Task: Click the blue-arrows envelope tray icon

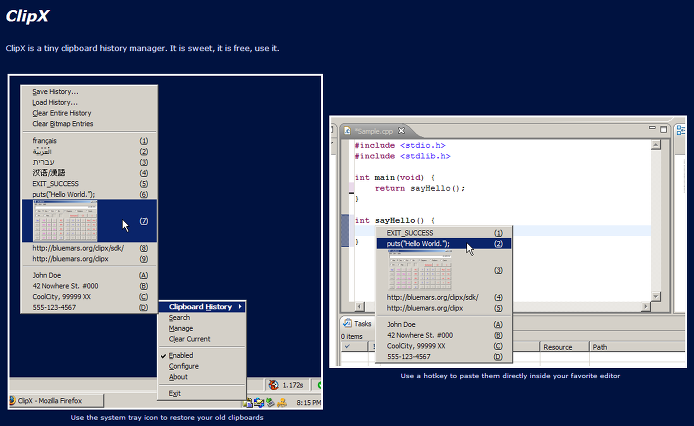Action: tap(259, 403)
